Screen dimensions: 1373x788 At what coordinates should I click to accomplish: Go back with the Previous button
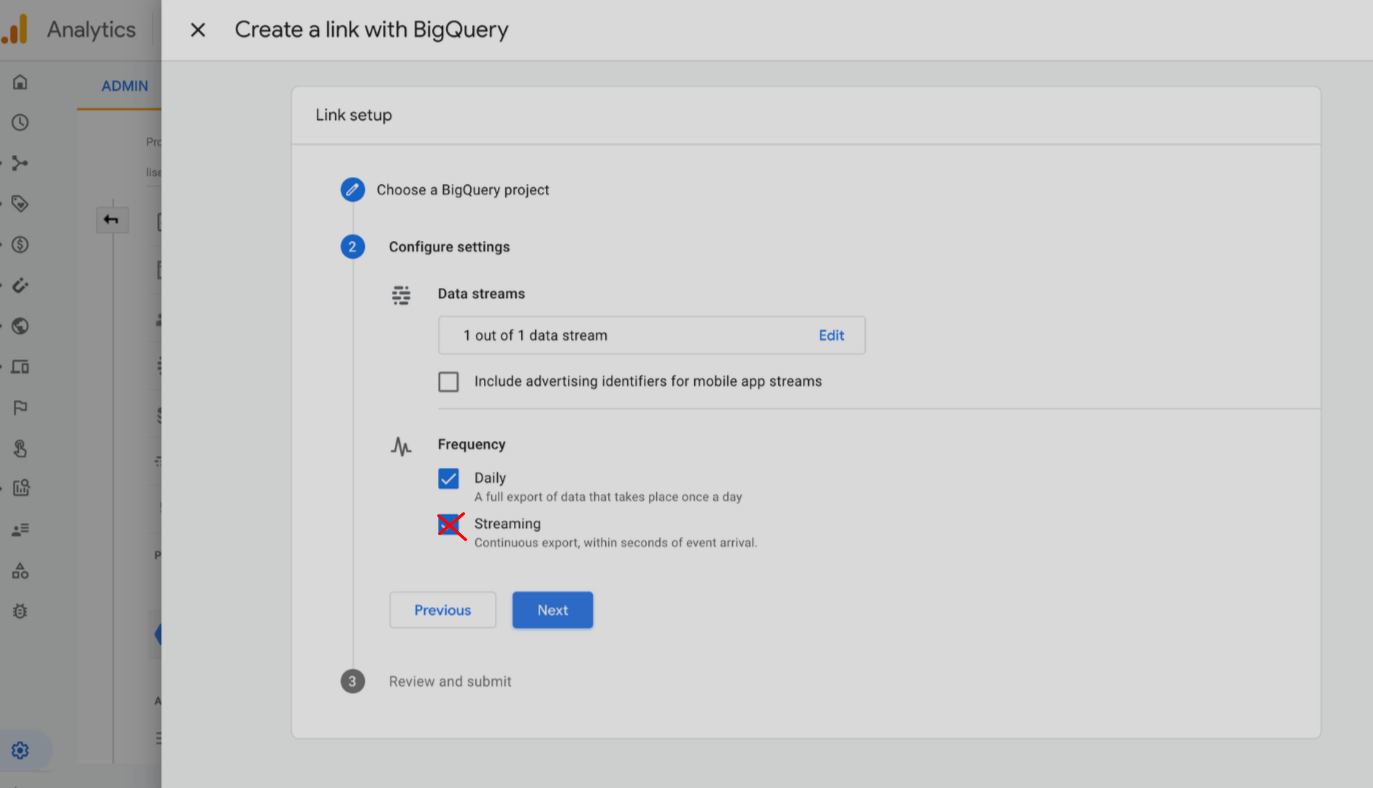point(442,610)
